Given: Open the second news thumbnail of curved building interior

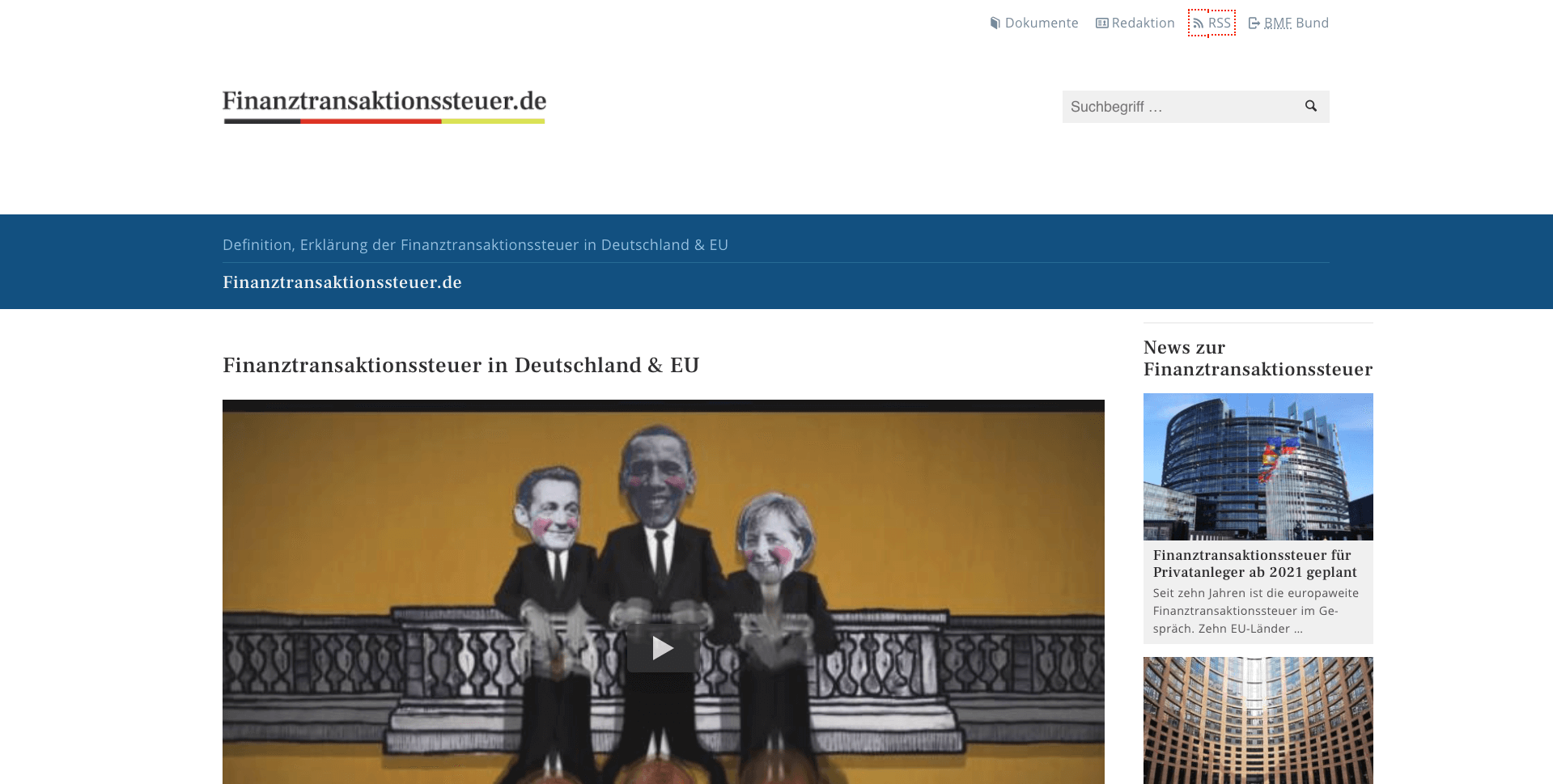Looking at the screenshot, I should click(1258, 720).
